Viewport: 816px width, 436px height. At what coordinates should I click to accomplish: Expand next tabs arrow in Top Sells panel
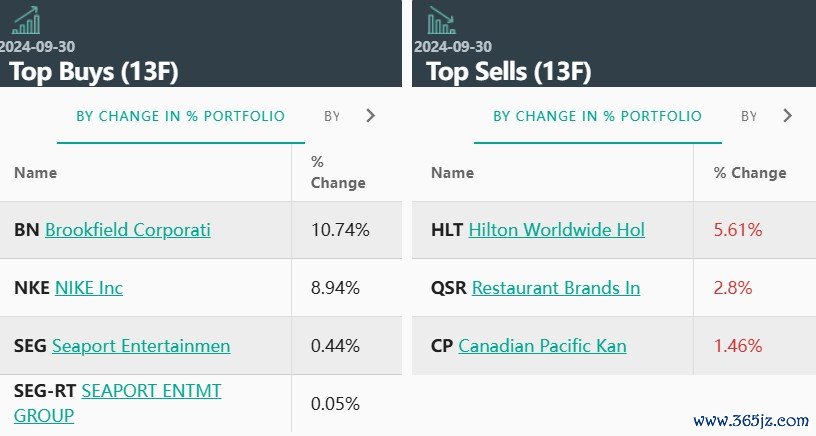787,116
